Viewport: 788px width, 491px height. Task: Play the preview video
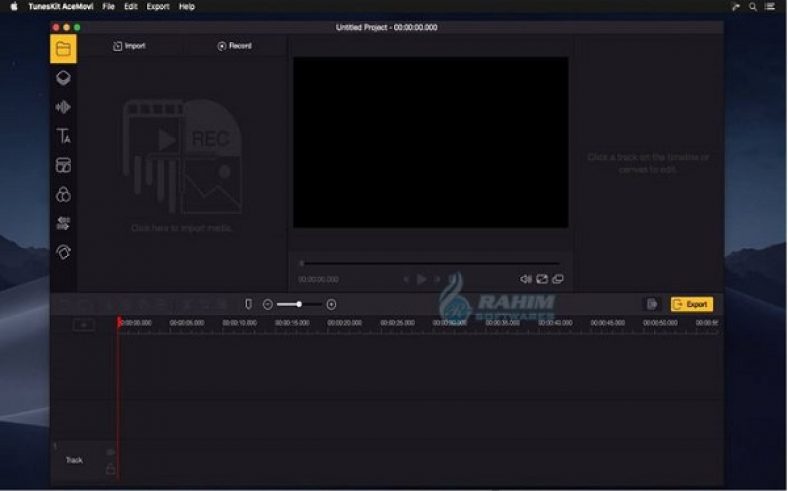422,279
